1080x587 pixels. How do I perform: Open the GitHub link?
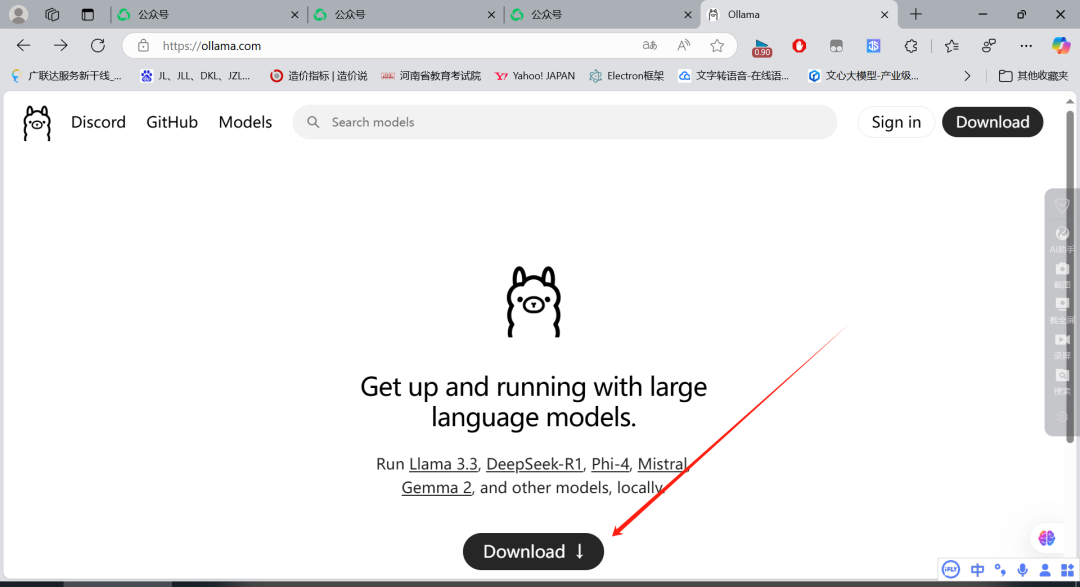coord(172,122)
